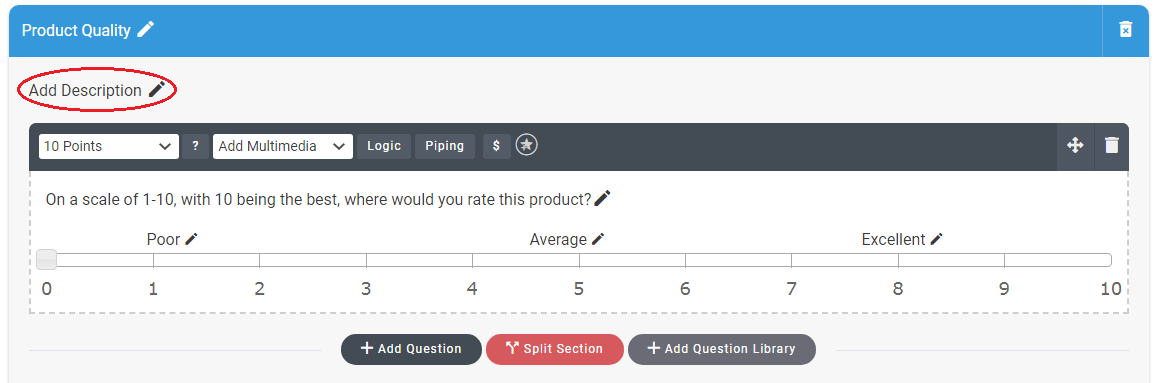Click the slider handle at zero

click(x=47, y=260)
